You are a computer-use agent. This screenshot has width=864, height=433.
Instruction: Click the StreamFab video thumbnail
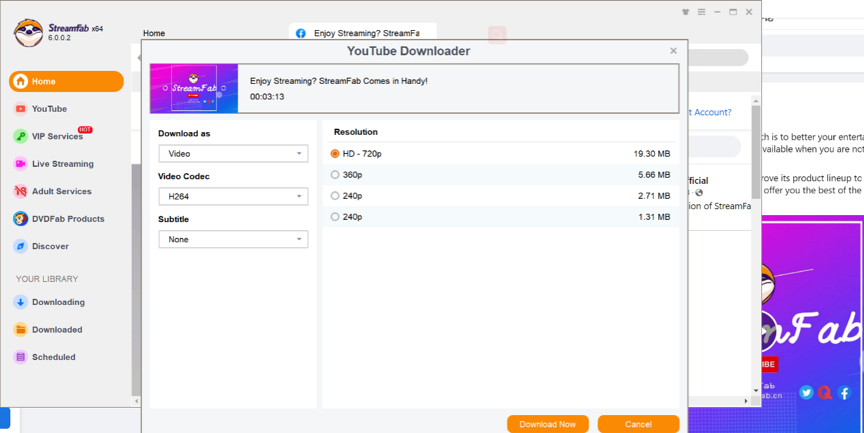pos(194,89)
